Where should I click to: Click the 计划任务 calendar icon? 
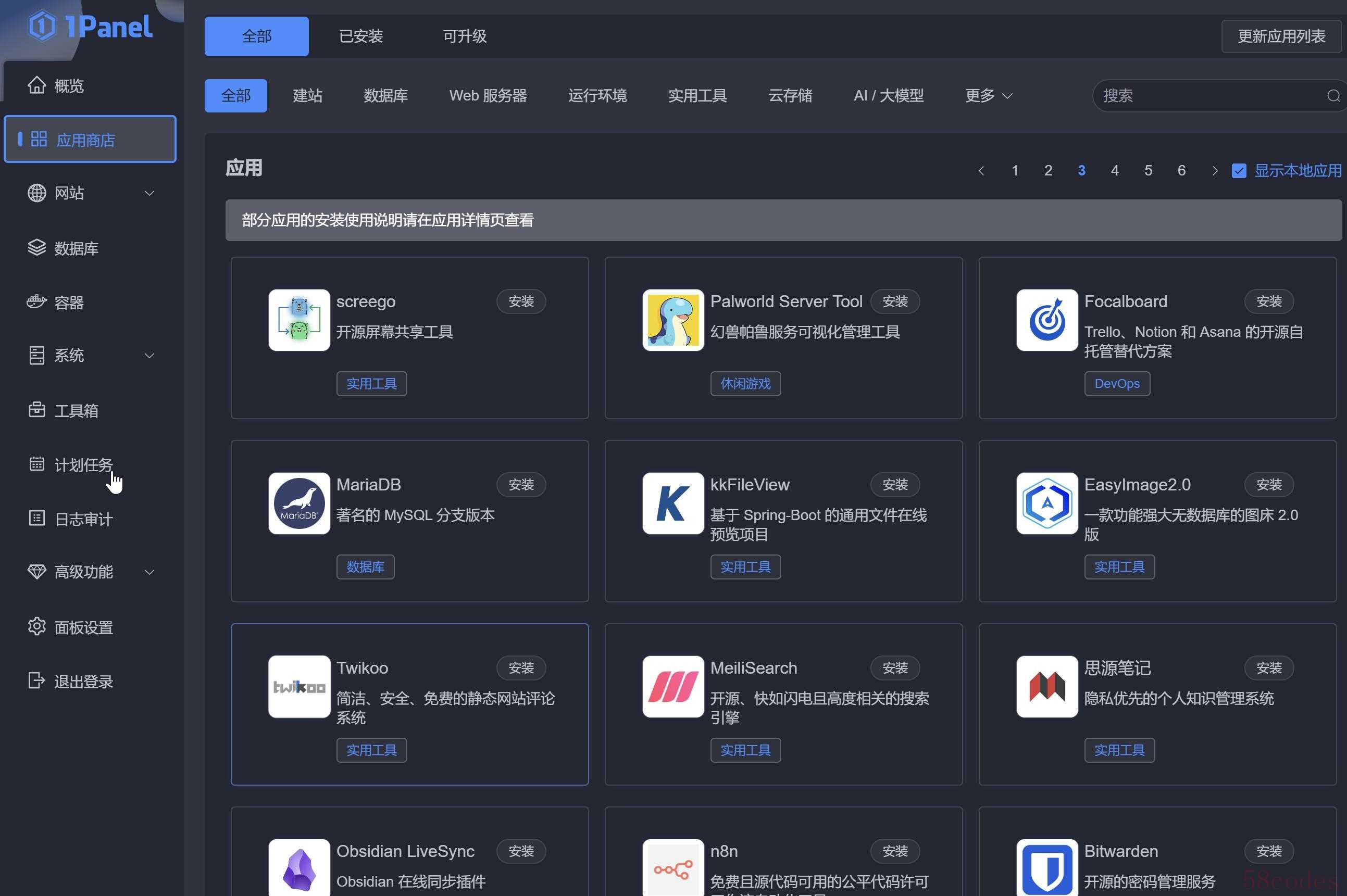[x=36, y=463]
